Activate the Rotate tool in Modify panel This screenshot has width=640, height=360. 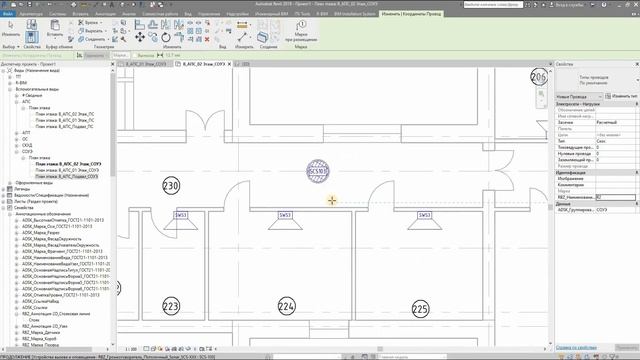(x=166, y=38)
